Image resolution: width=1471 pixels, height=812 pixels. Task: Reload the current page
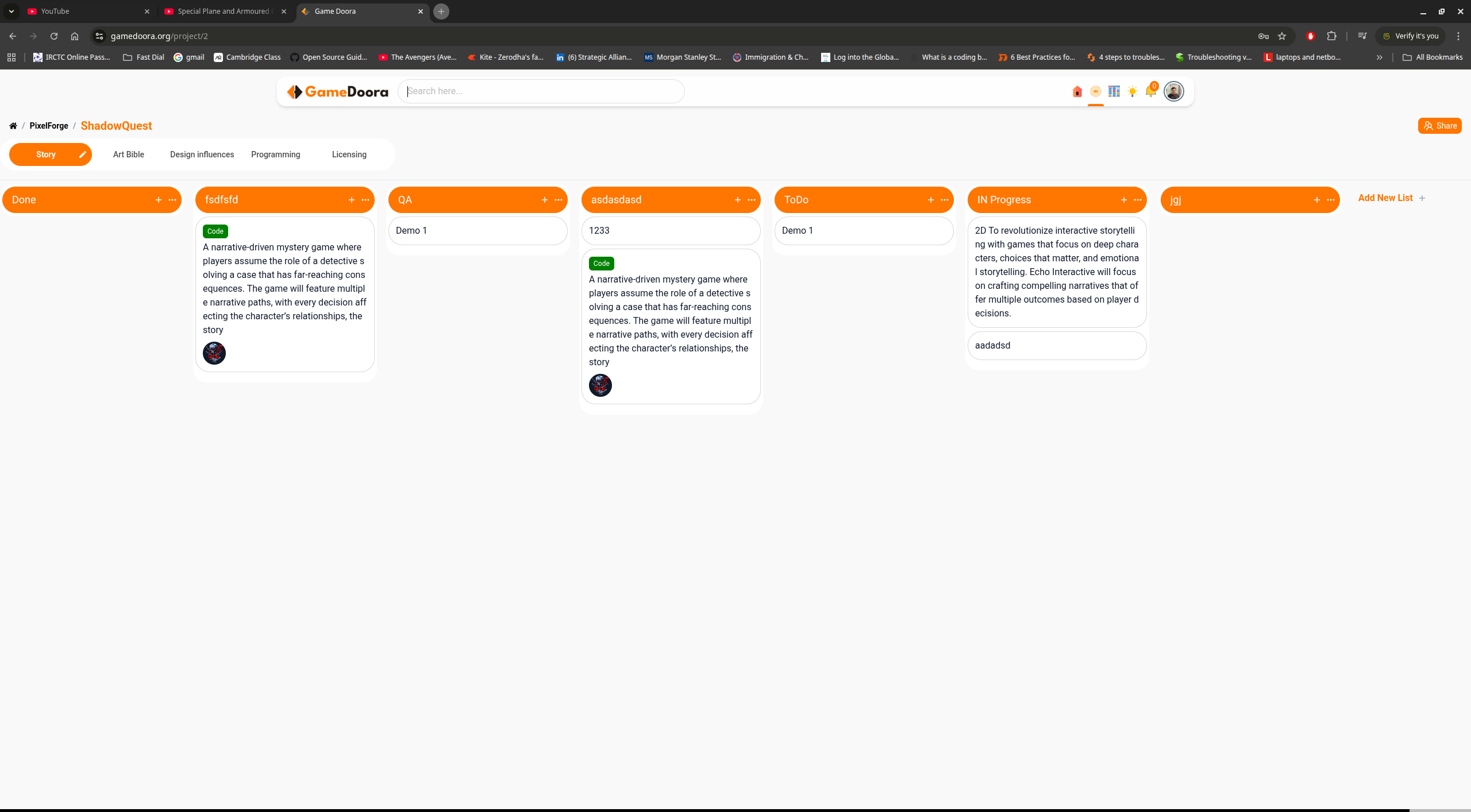point(54,36)
